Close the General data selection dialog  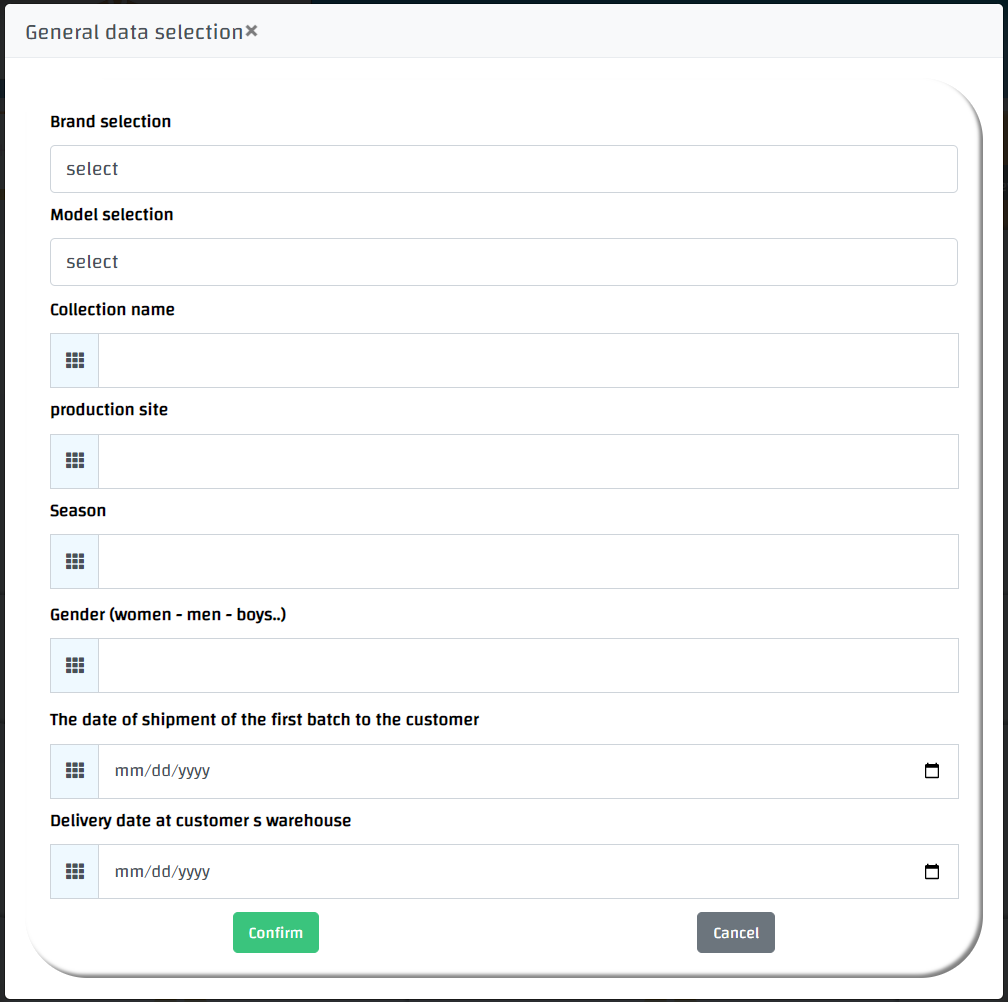[252, 31]
